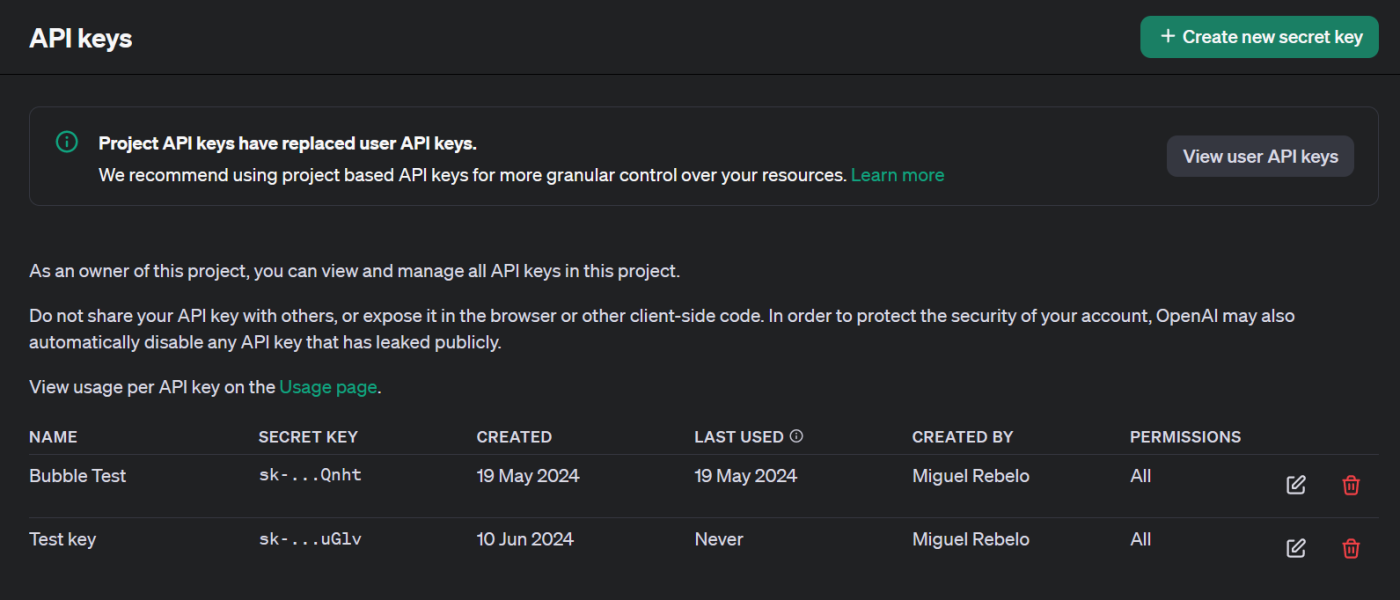Click the CREATED BY column header
Image resolution: width=1400 pixels, height=600 pixels.
click(x=962, y=437)
